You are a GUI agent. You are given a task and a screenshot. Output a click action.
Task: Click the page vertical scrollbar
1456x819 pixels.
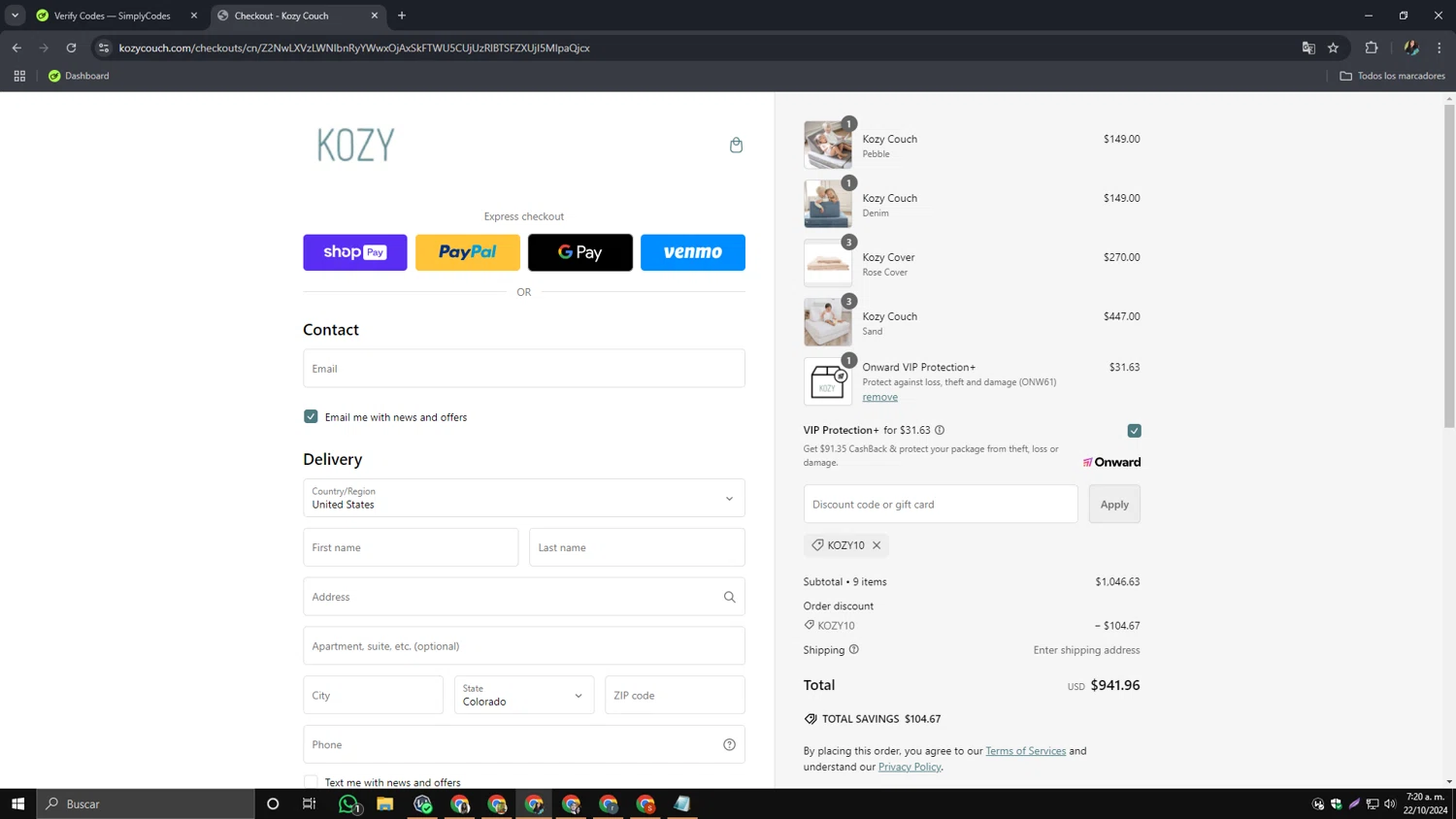coord(1449,267)
